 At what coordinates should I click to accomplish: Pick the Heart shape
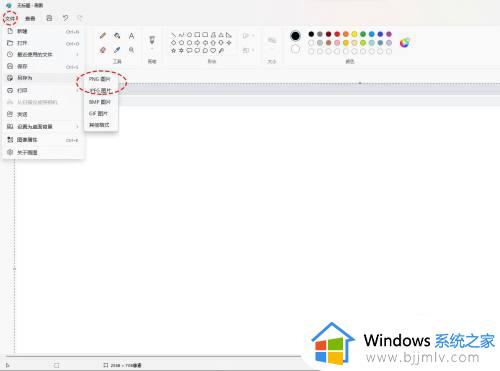[x=213, y=51]
